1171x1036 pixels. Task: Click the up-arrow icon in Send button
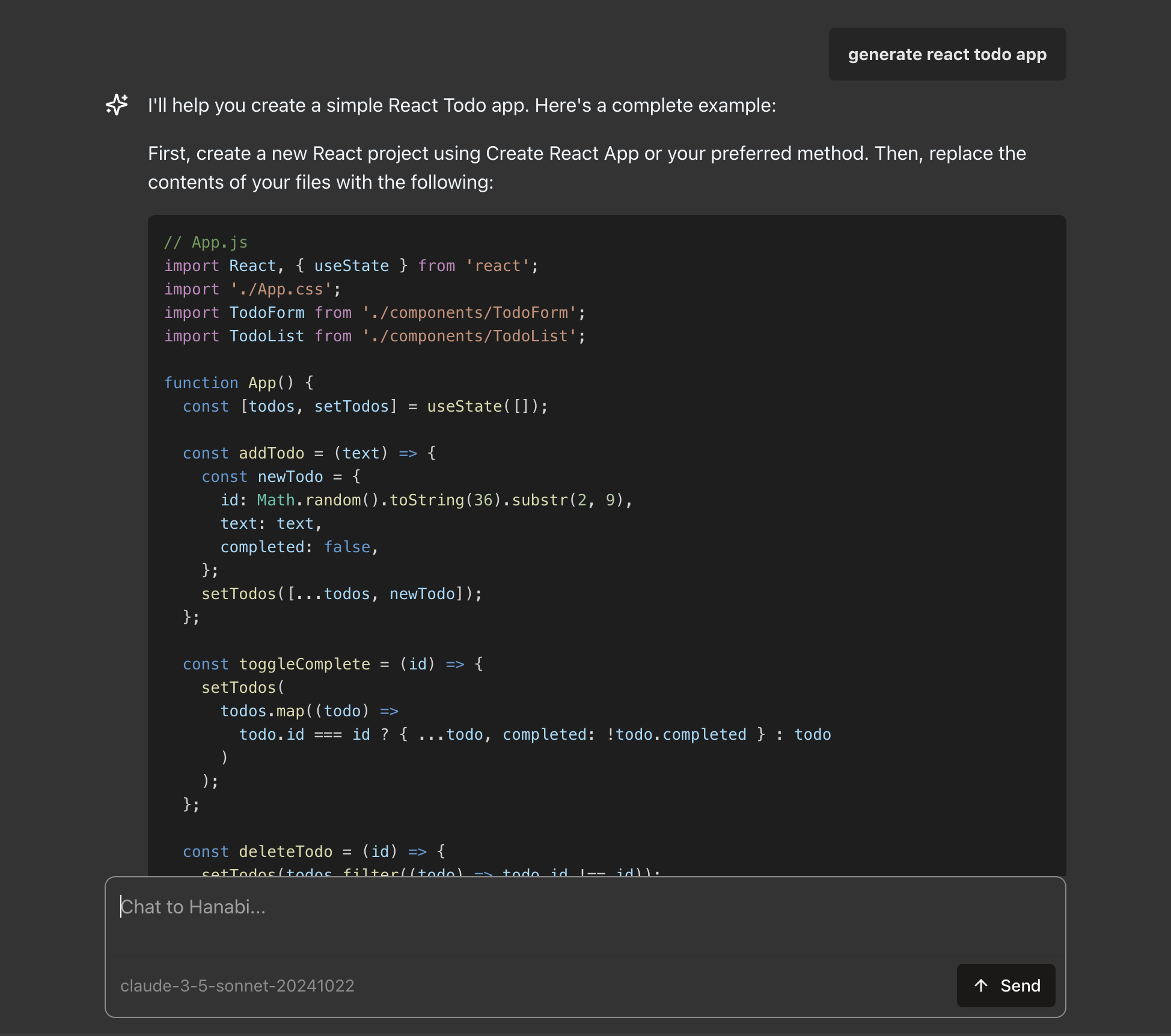pyautogui.click(x=981, y=986)
